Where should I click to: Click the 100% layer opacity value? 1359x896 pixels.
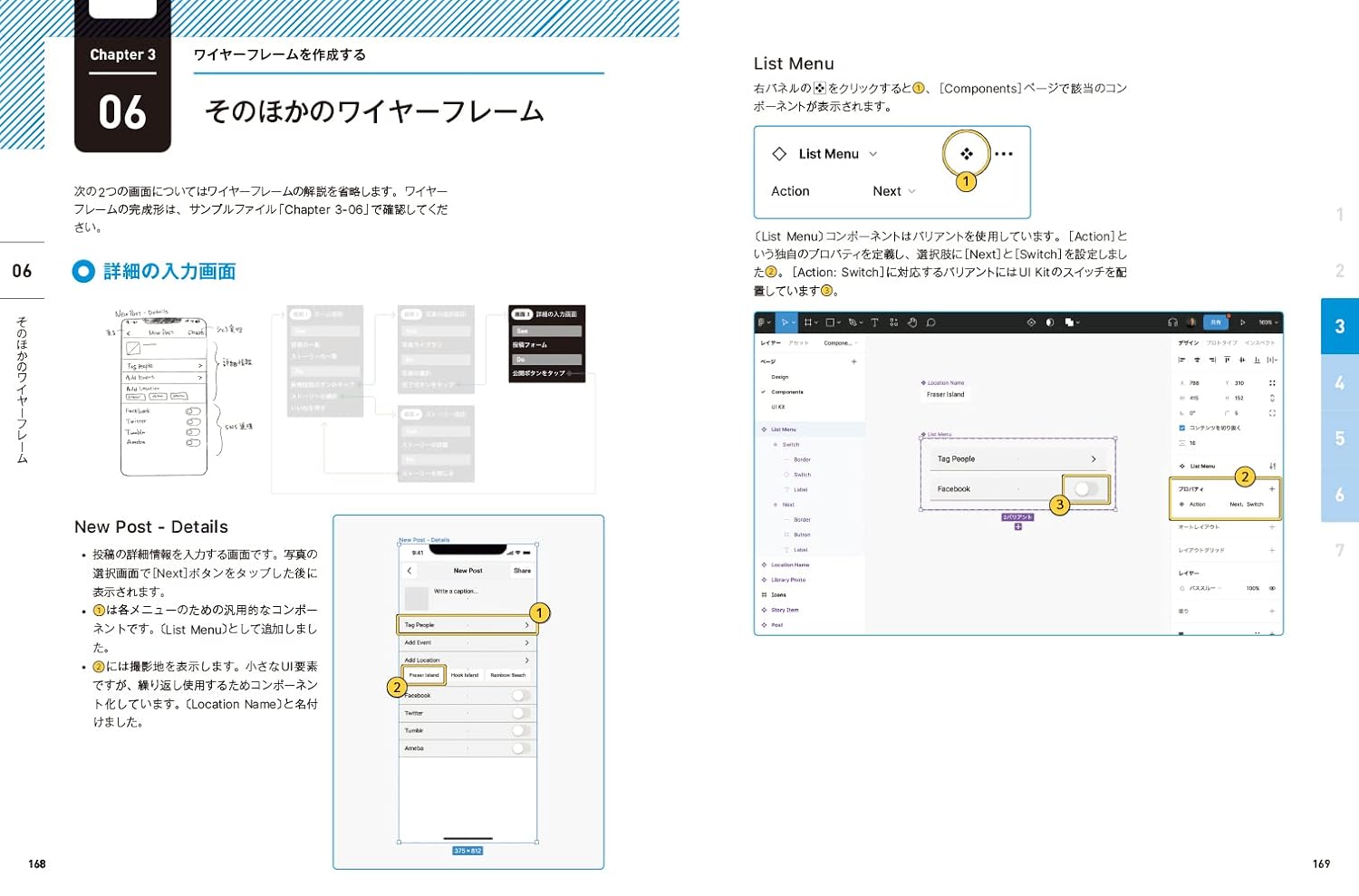coord(1253,588)
